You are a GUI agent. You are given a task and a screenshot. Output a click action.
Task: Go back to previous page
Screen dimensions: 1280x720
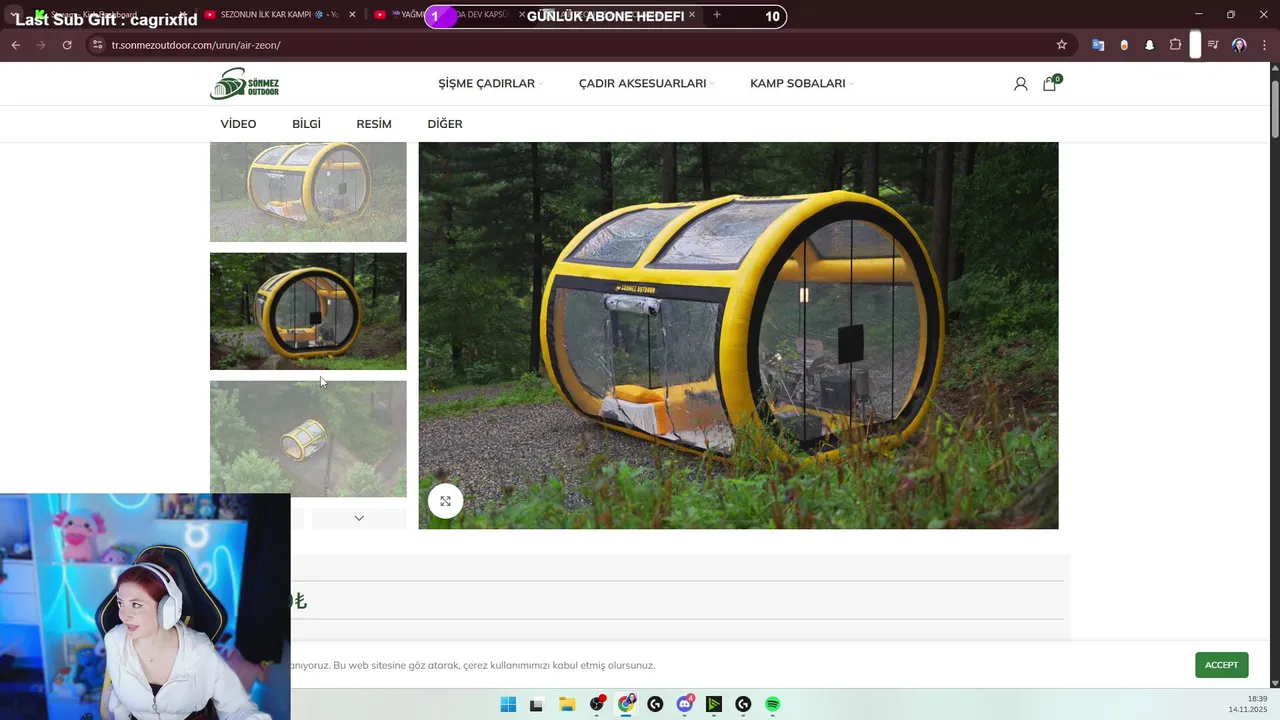coord(15,45)
